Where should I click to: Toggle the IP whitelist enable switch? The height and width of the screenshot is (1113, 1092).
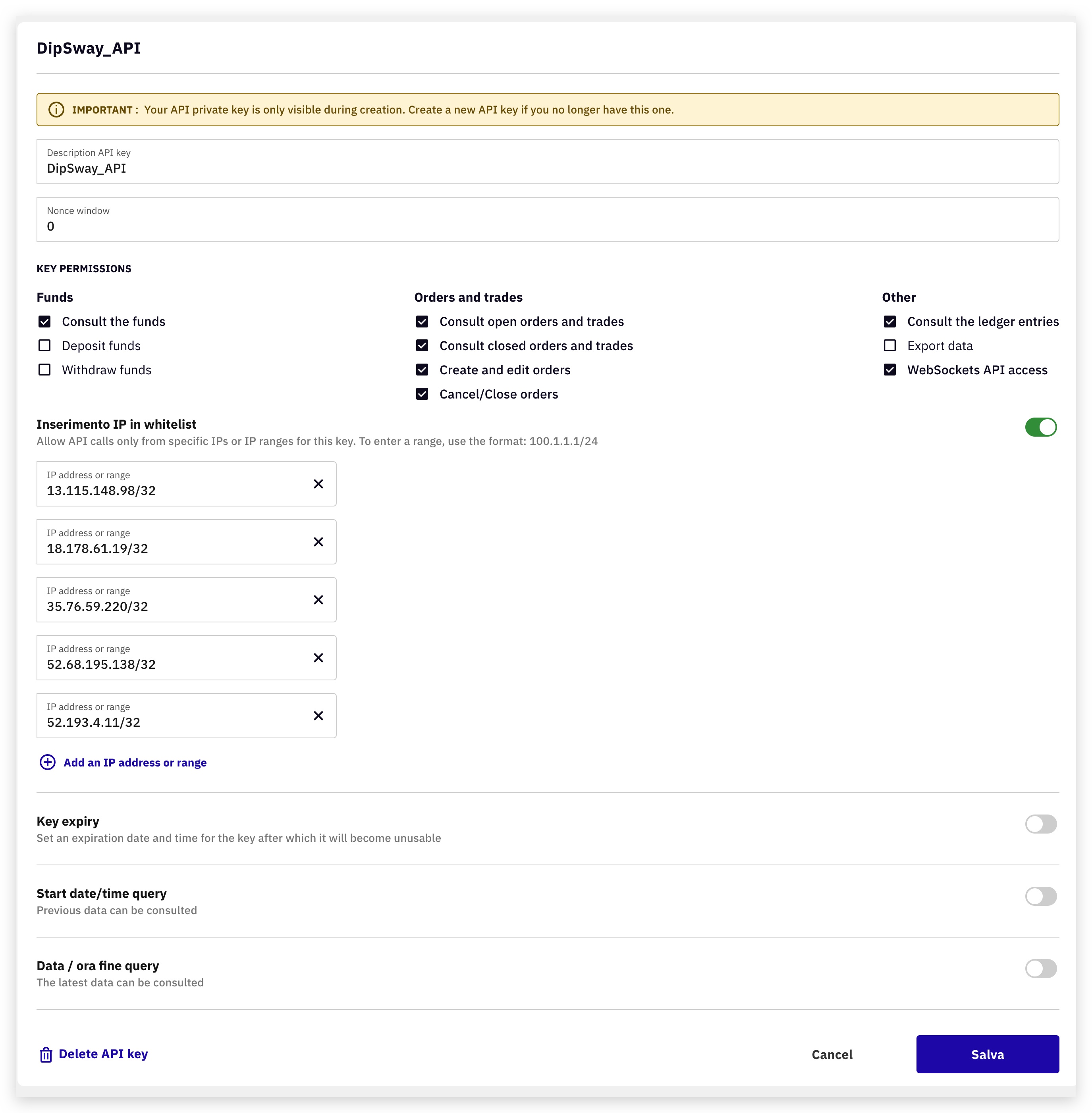pyautogui.click(x=1042, y=428)
